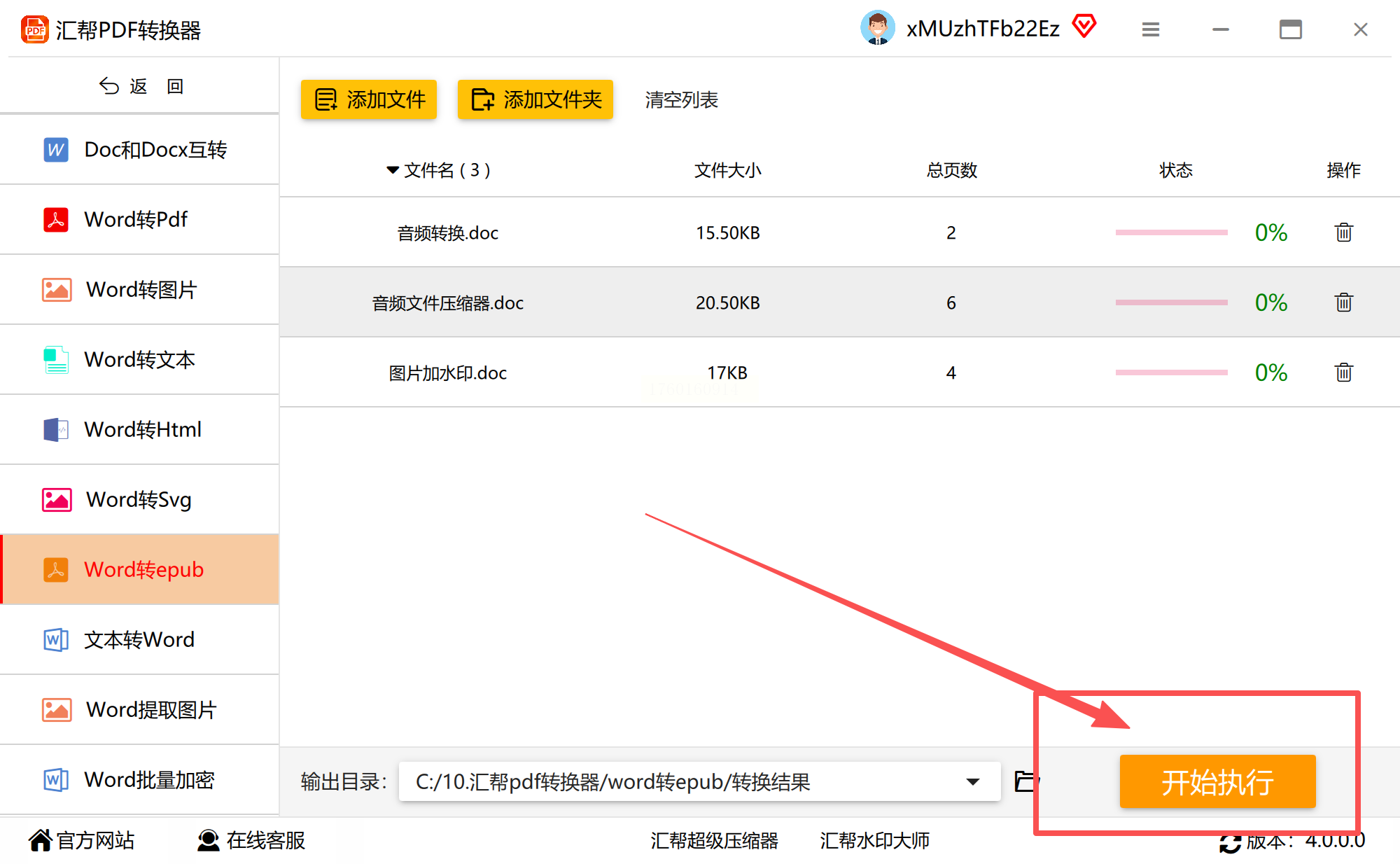Expand the output directory dropdown arrow
1400x864 pixels.
click(x=972, y=781)
